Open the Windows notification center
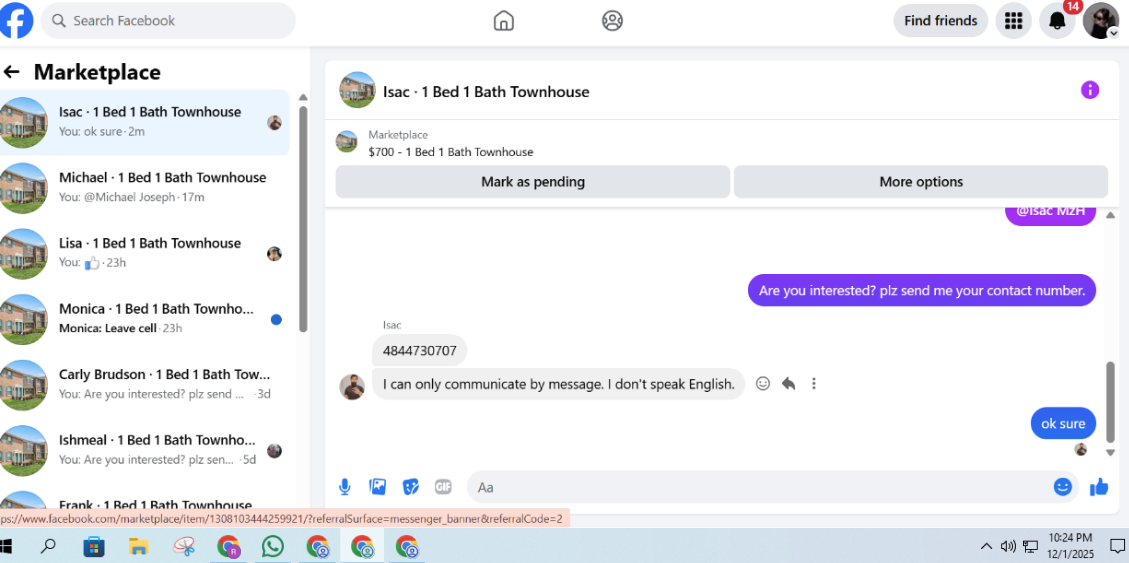The width and height of the screenshot is (1129, 563). (1117, 546)
